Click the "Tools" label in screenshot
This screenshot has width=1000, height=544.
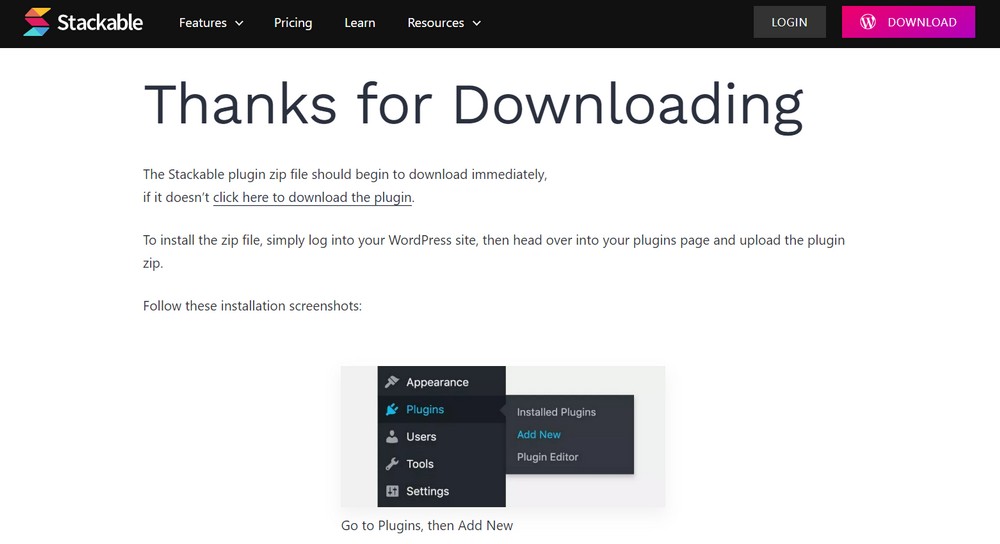pyautogui.click(x=420, y=464)
